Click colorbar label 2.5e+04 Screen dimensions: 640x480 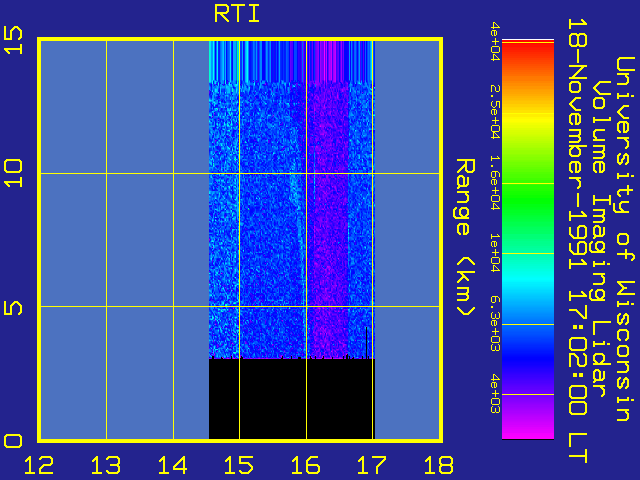pos(495,112)
